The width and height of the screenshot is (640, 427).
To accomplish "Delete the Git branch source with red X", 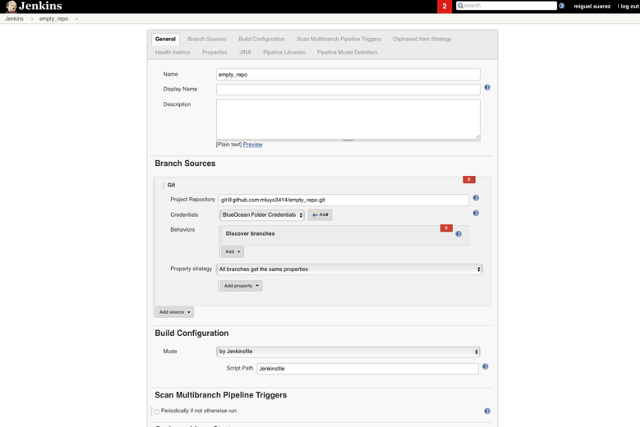I will click(x=468, y=180).
